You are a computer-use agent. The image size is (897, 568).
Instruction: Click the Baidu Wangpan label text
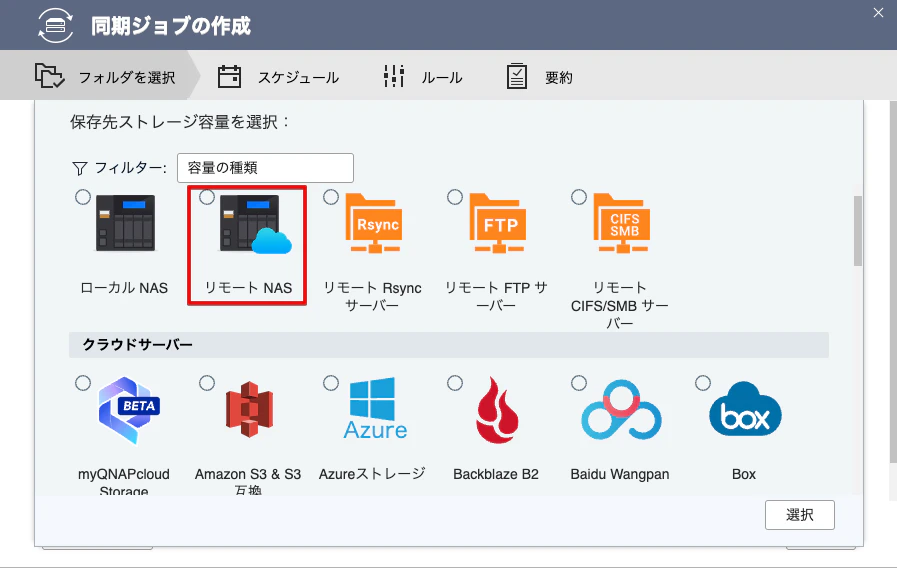pyautogui.click(x=620, y=474)
